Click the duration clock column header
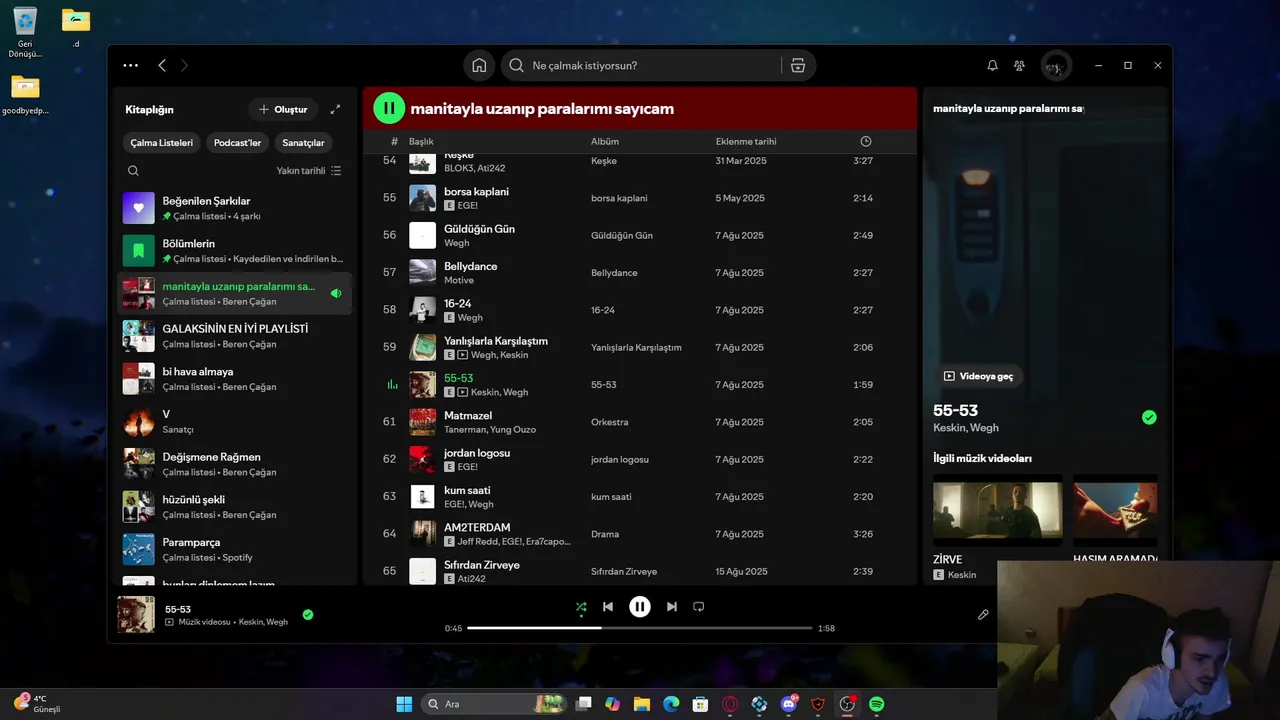1280x720 pixels. [866, 141]
